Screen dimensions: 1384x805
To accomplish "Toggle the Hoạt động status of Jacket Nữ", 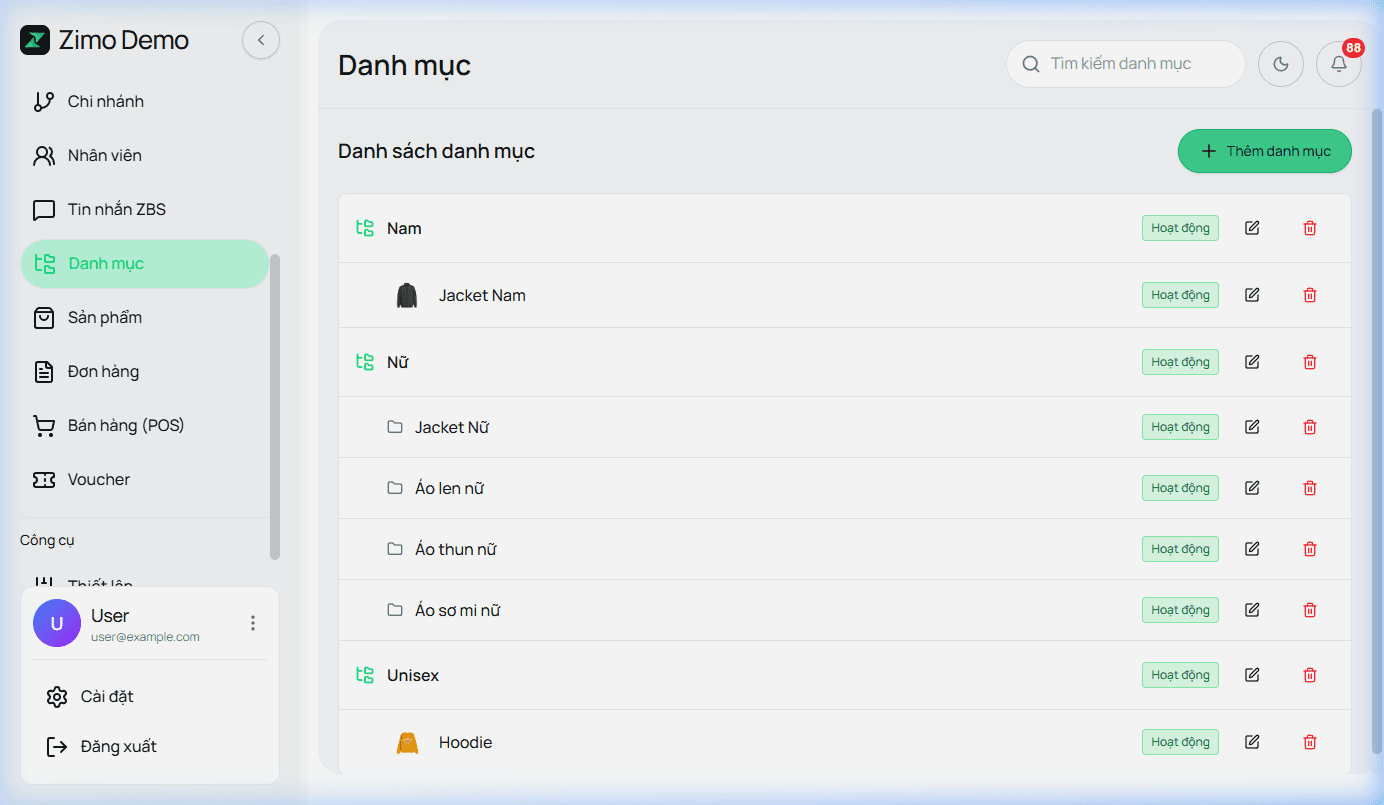I will [x=1180, y=427].
